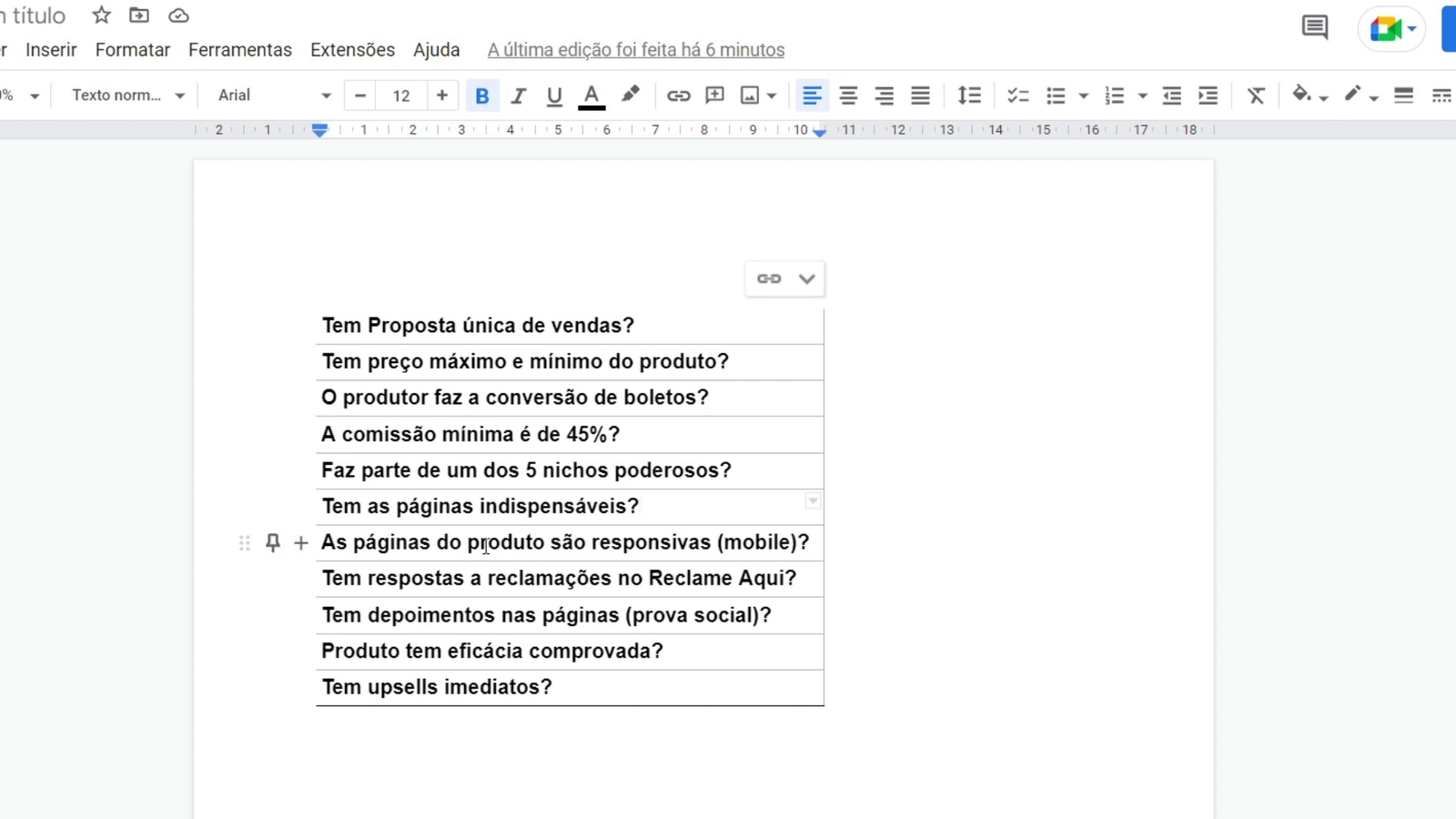The image size is (1456, 819).
Task: Open table border color pencil
Action: pos(1360,95)
